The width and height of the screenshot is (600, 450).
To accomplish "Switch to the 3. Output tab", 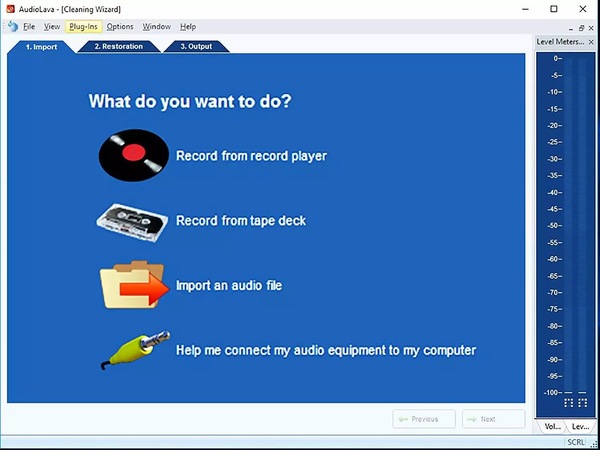I will tap(196, 46).
